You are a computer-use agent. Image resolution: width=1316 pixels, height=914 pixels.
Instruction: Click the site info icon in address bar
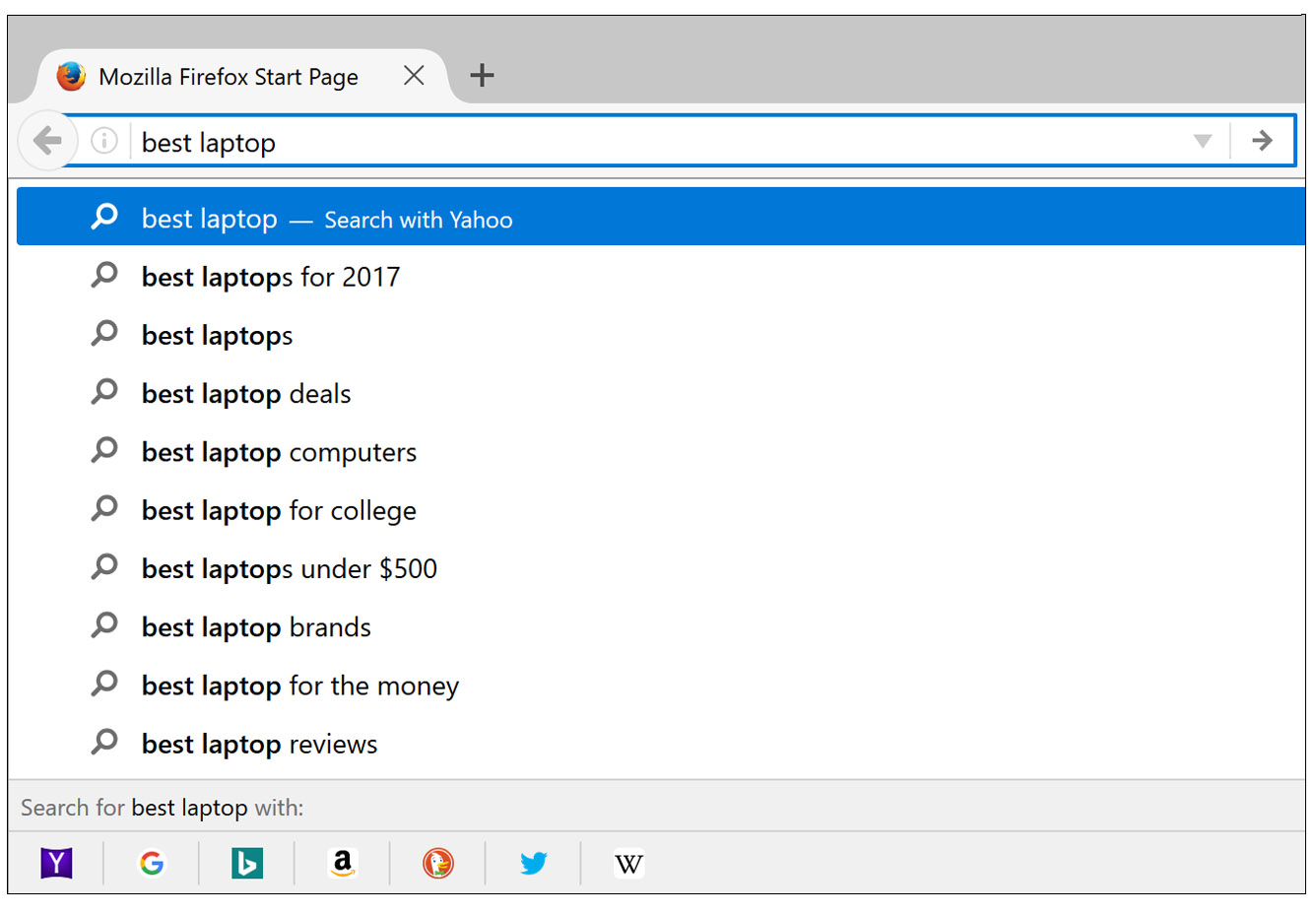point(104,141)
